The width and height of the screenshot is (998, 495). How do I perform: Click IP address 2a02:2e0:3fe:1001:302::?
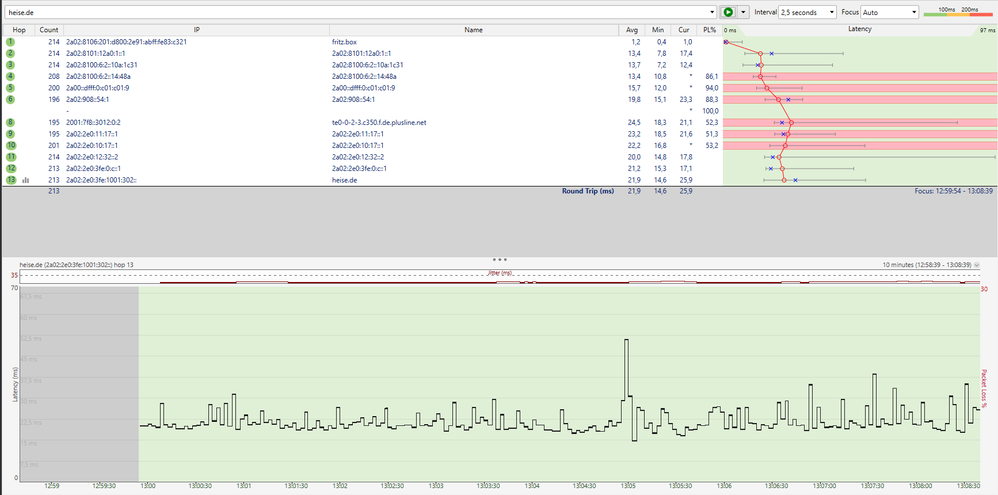click(101, 180)
